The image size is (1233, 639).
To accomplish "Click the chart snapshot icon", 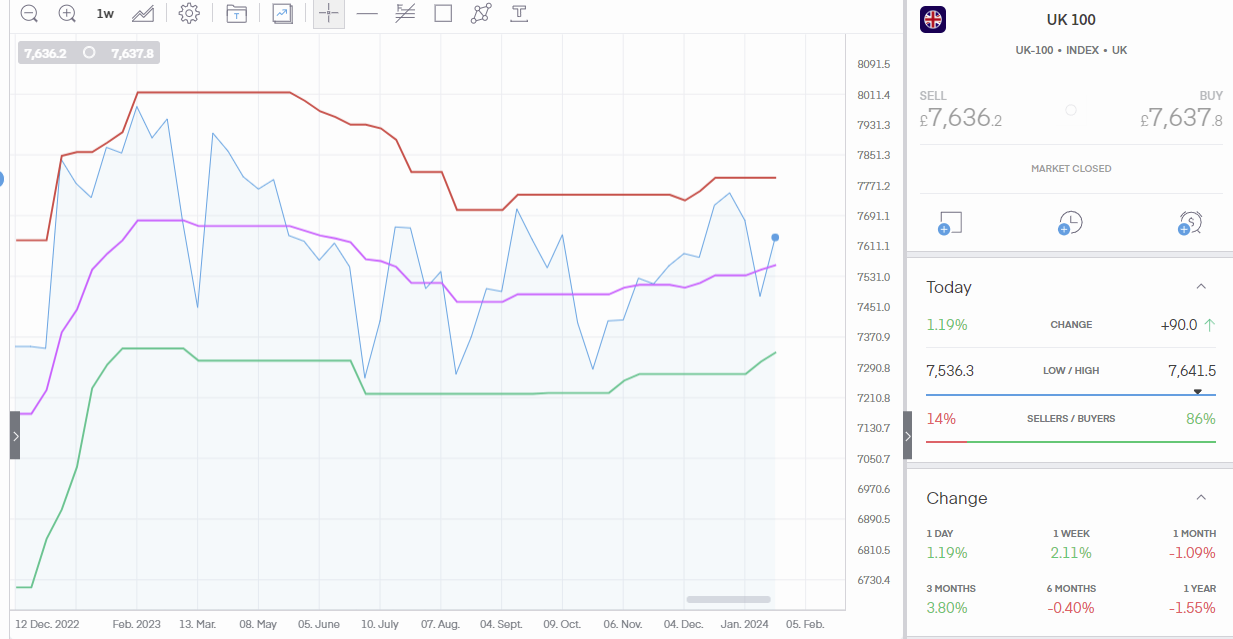I will click(283, 14).
